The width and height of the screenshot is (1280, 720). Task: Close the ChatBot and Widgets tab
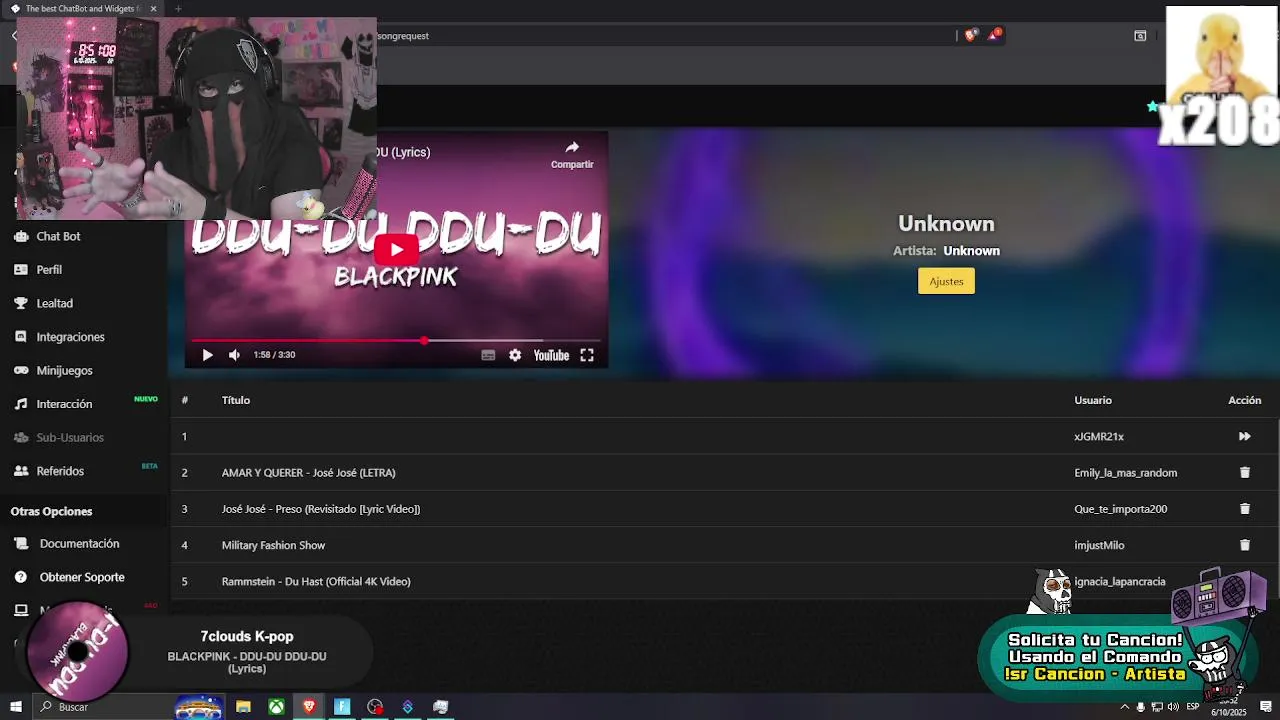click(153, 9)
